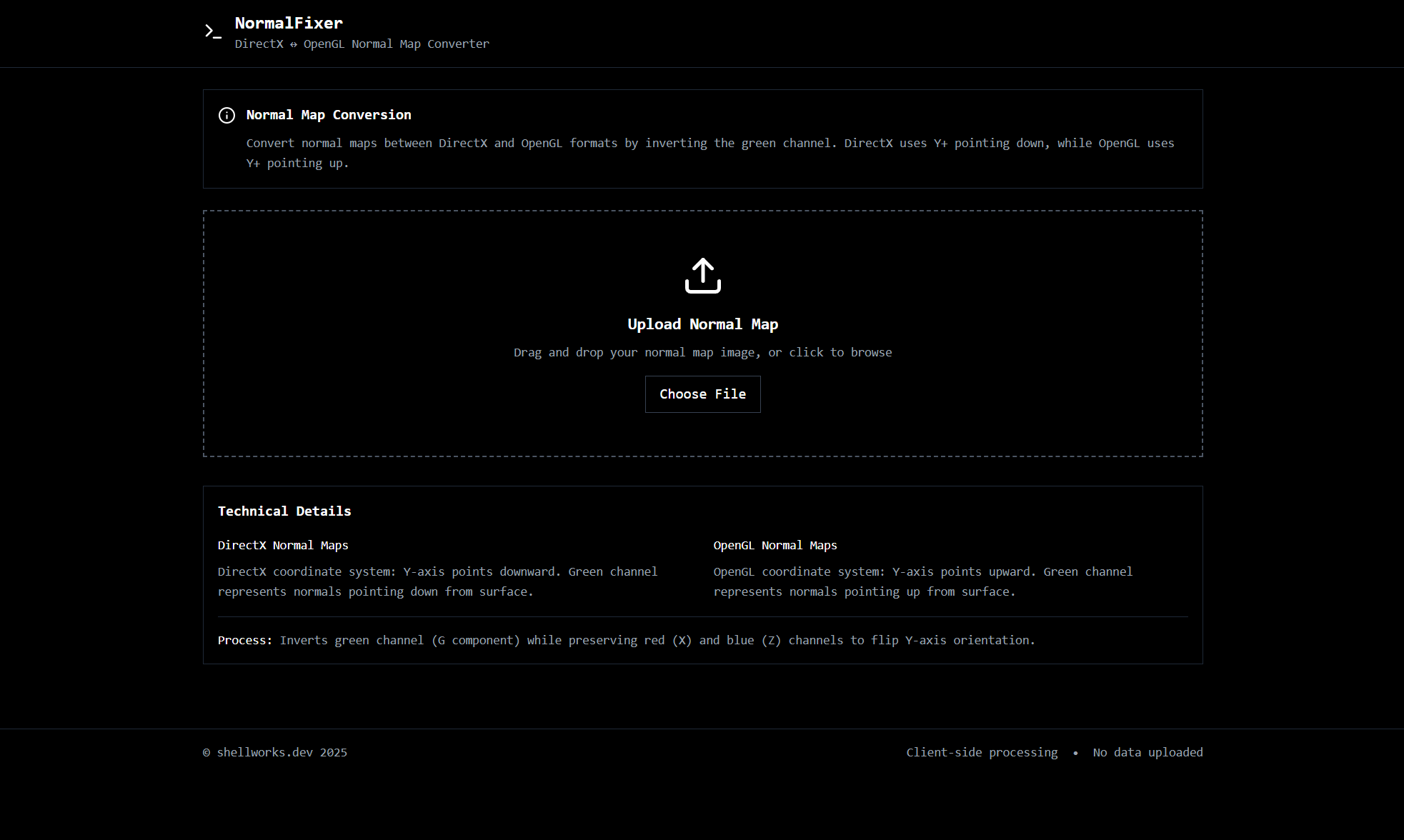Click the Normal Map Conversion heading
Image resolution: width=1404 pixels, height=840 pixels.
(329, 115)
